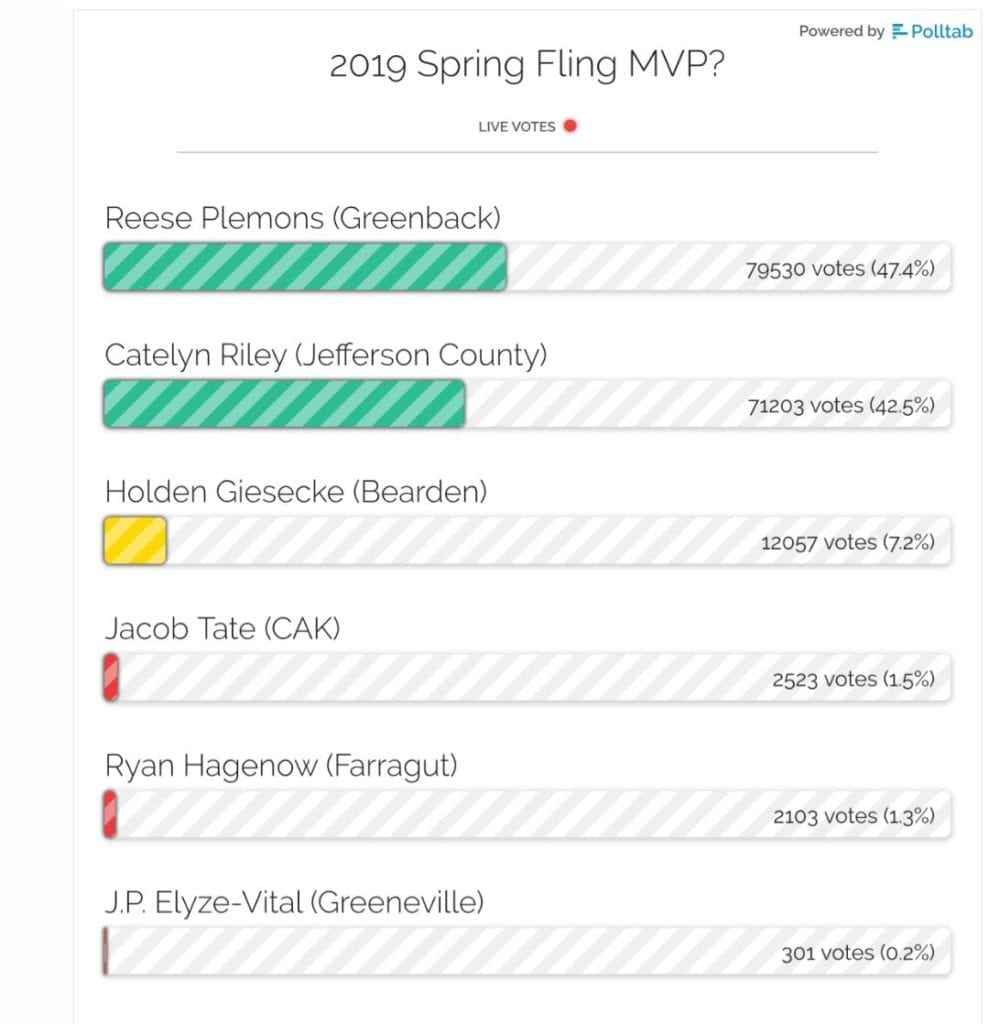Select Ryan Hagenow (Farragut) option
Viewport: 989px width, 1024px height.
tap(281, 766)
